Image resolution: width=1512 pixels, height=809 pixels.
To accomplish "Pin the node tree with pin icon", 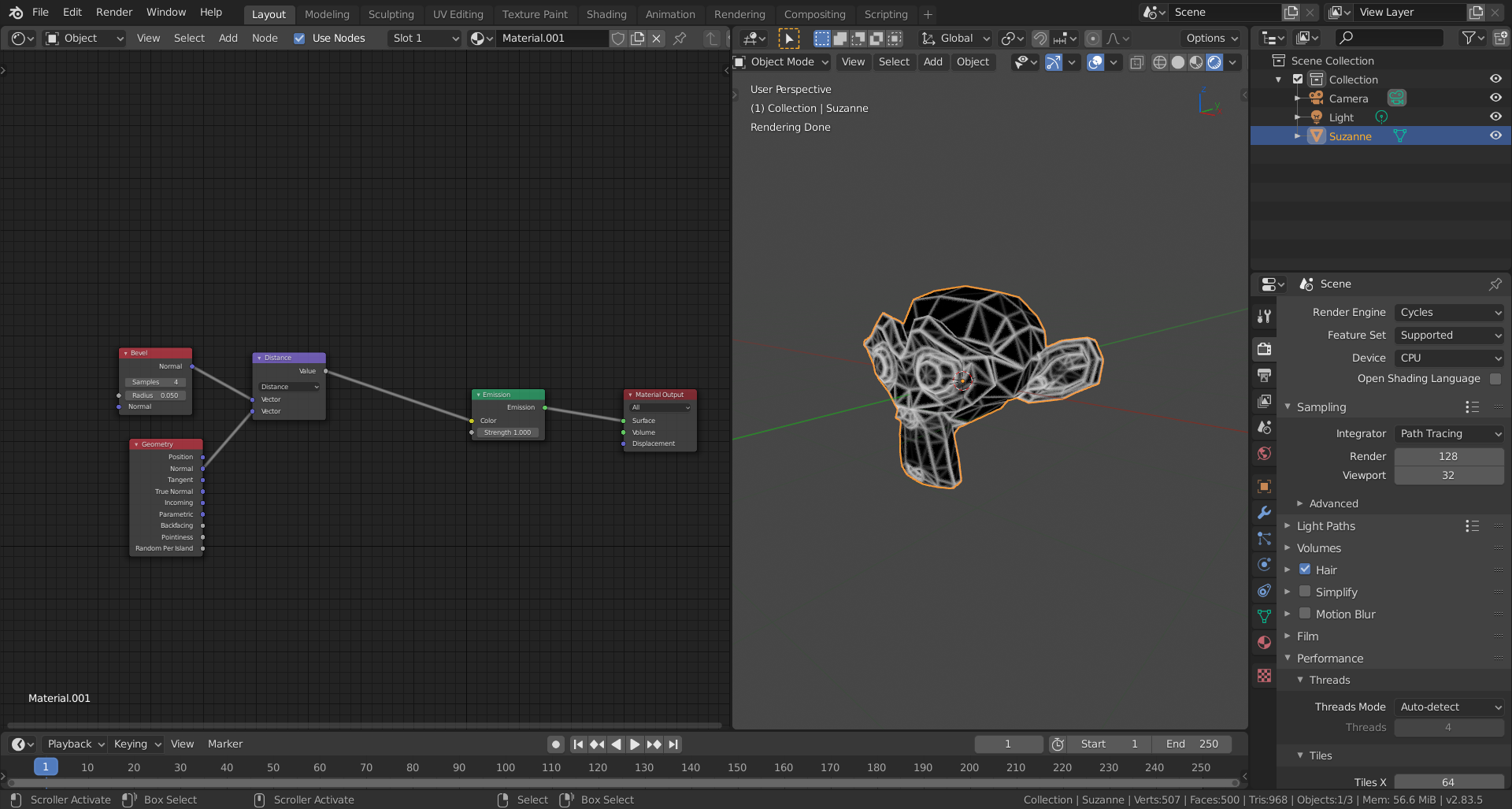I will [680, 38].
